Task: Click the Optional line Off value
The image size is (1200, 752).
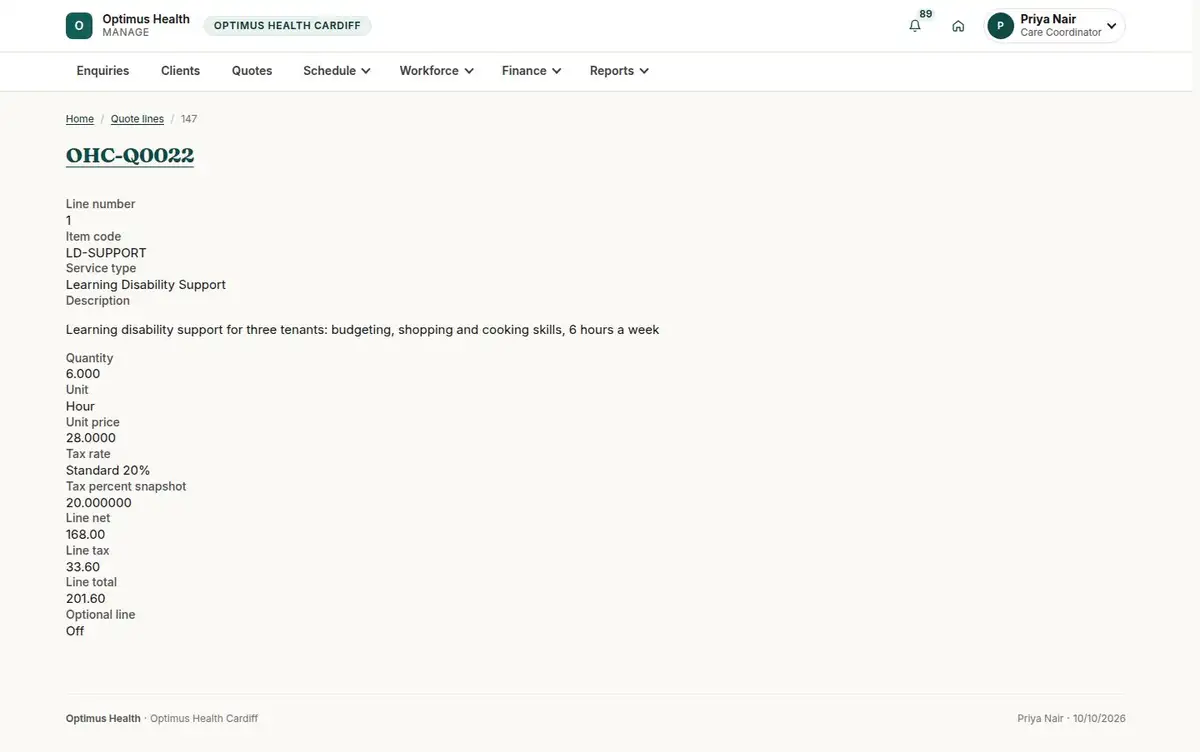Action: [75, 631]
